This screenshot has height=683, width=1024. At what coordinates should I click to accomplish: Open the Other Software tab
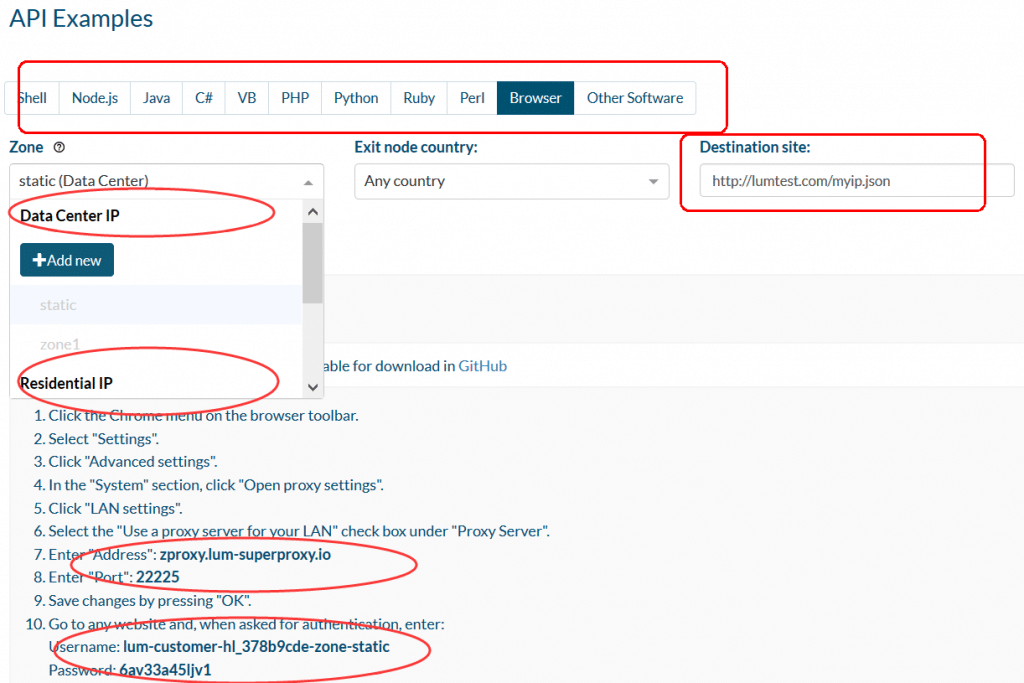[x=635, y=98]
